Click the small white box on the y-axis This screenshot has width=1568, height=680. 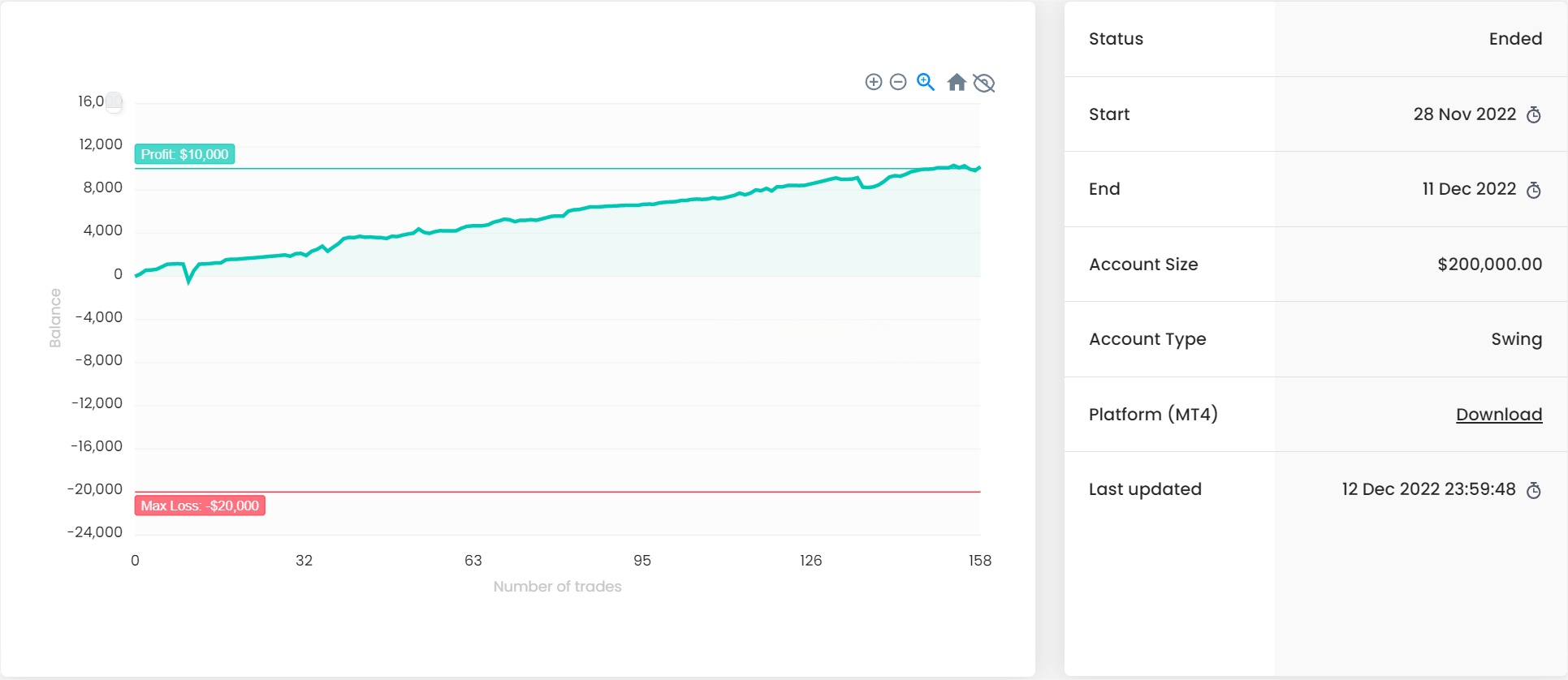tap(114, 102)
